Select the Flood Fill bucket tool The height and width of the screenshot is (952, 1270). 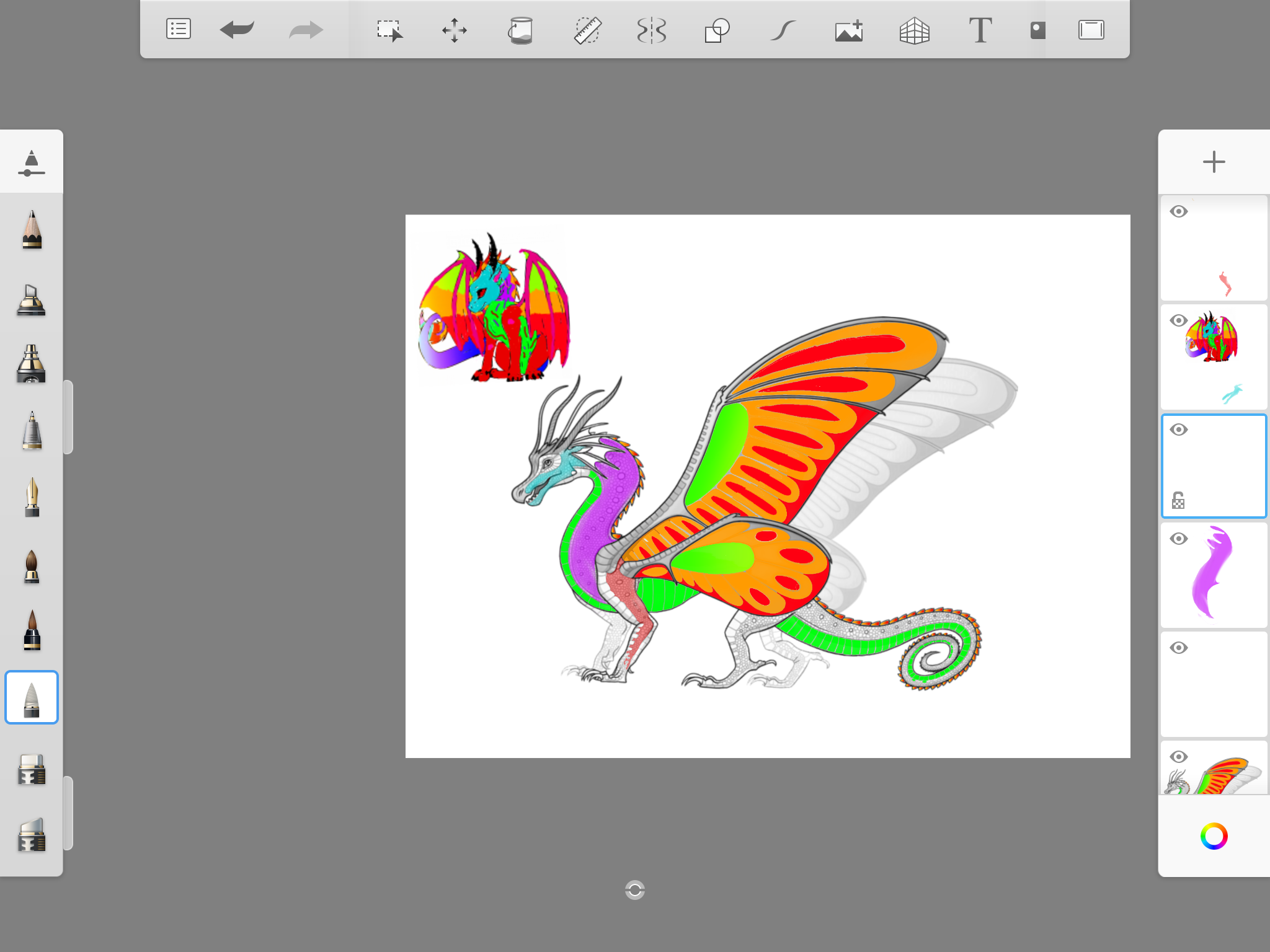[521, 30]
